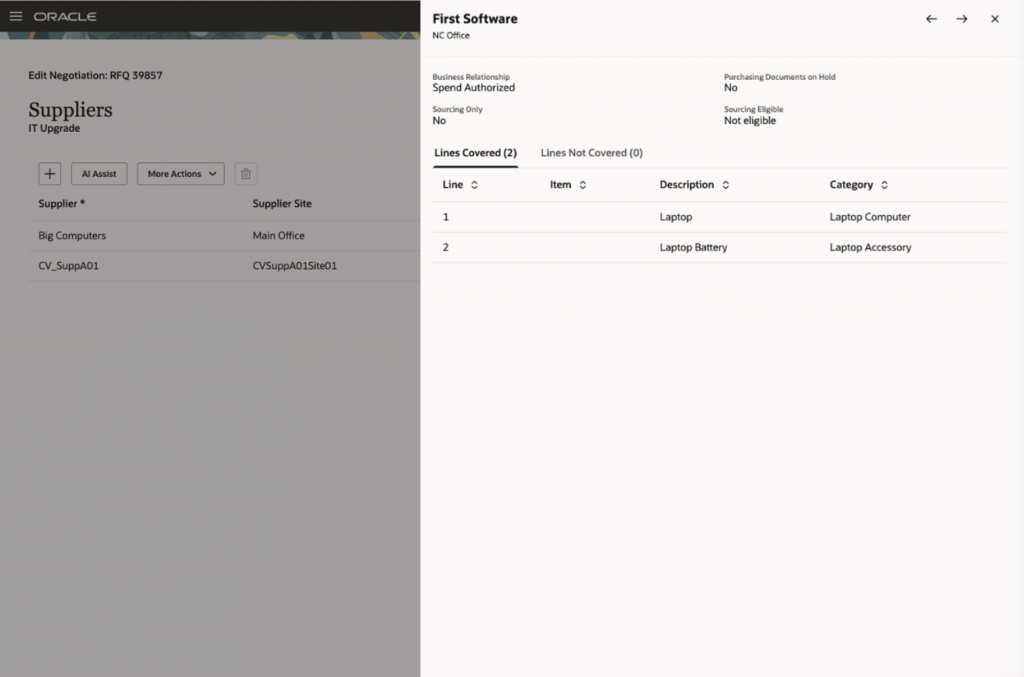1024x677 pixels.
Task: Click the CVSuppA01Site01 supplier site
Action: coord(295,266)
